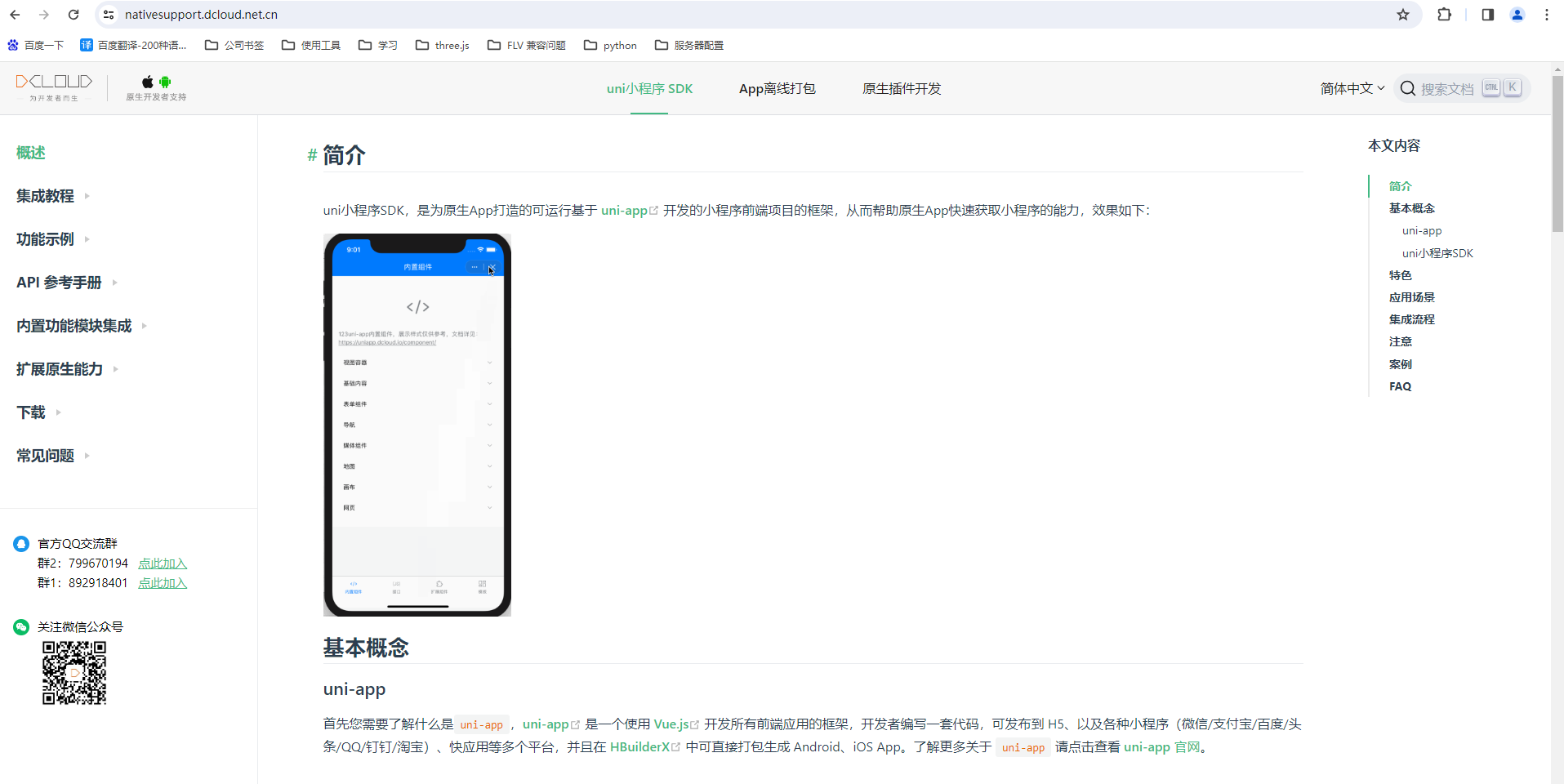Jump to 注意 in page outline

click(x=1400, y=341)
